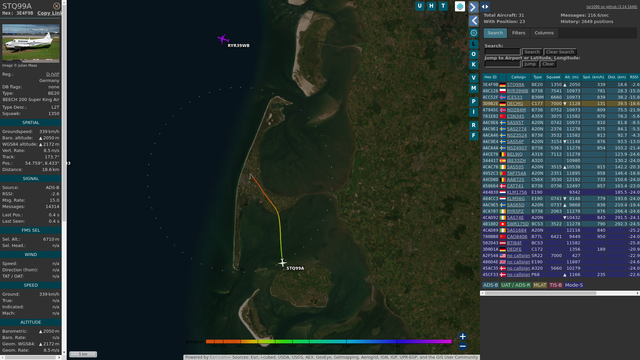Sort table by RSSI column

click(634, 77)
